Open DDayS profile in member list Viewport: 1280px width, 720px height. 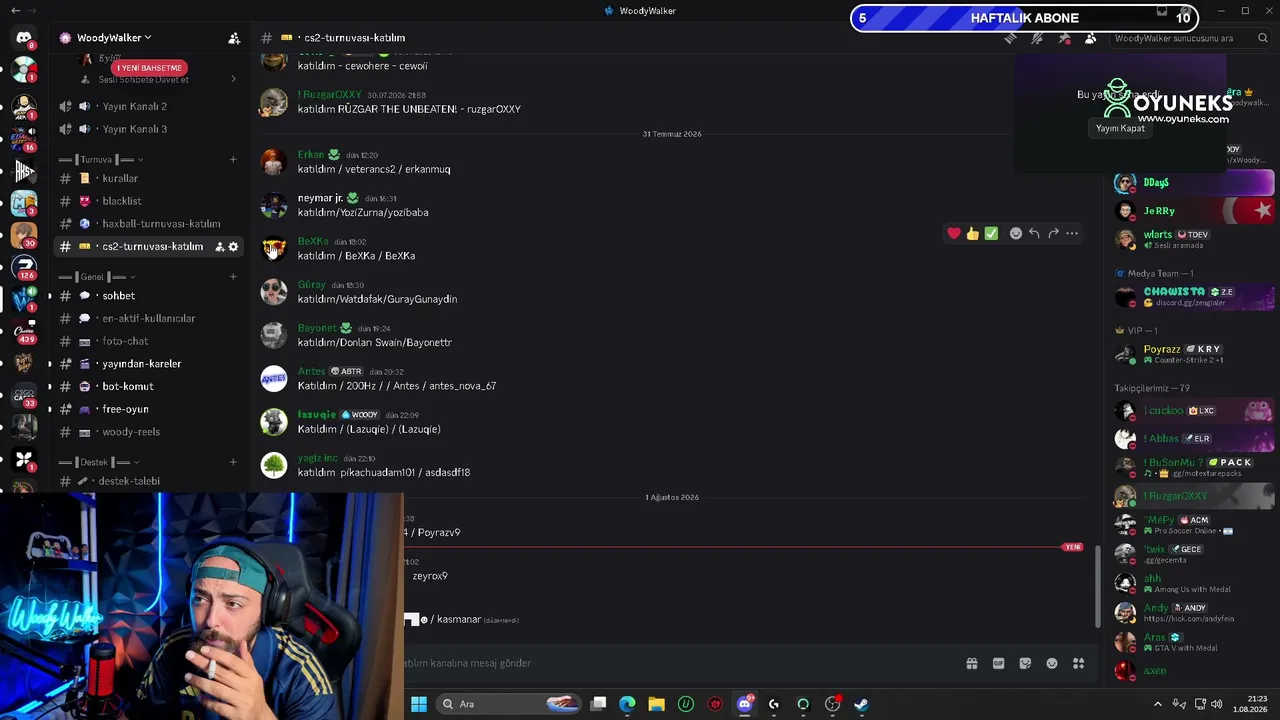pyautogui.click(x=1195, y=183)
